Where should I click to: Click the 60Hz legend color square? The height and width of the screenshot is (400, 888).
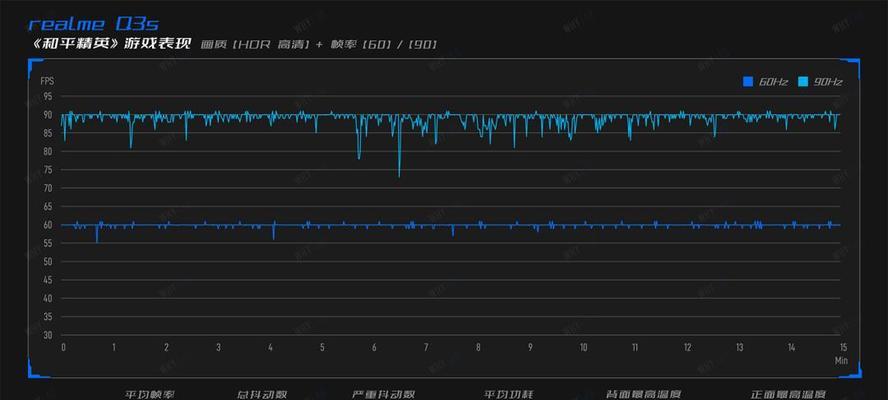coord(748,82)
